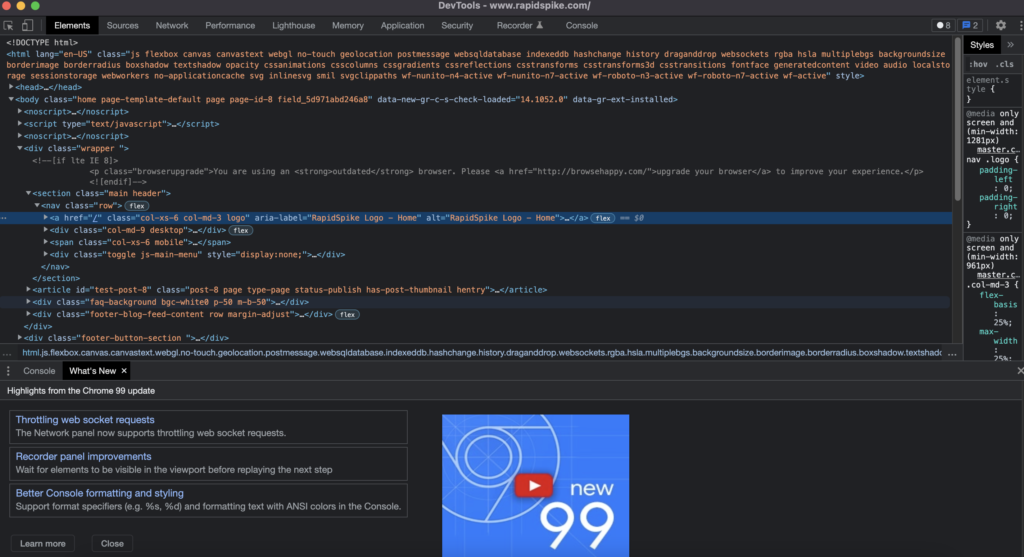Click macOS yellow minimize window button
Image resolution: width=1024 pixels, height=557 pixels.
pyautogui.click(x=21, y=6)
